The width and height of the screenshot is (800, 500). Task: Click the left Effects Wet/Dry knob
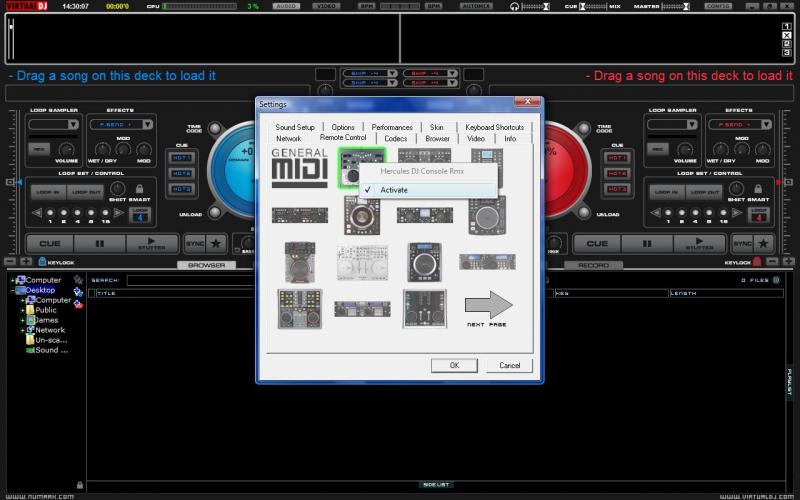pyautogui.click(x=102, y=149)
